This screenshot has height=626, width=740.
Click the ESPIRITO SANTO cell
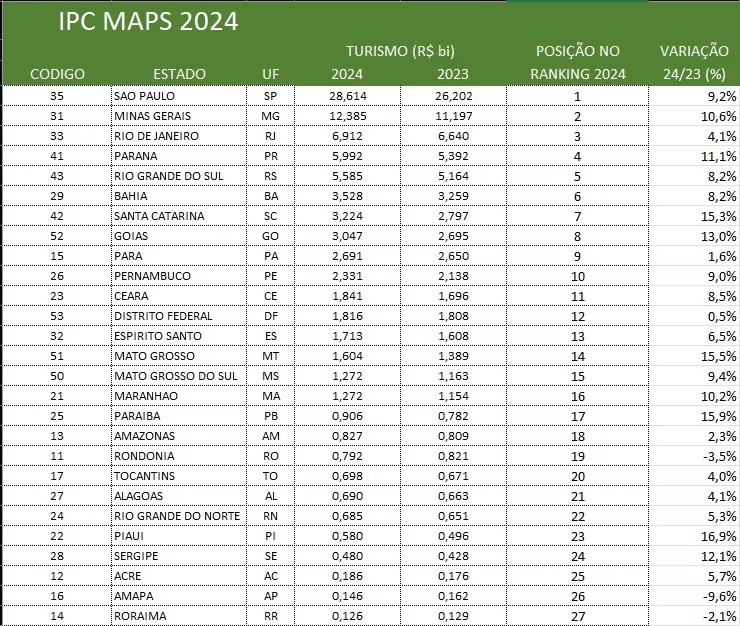point(179,336)
